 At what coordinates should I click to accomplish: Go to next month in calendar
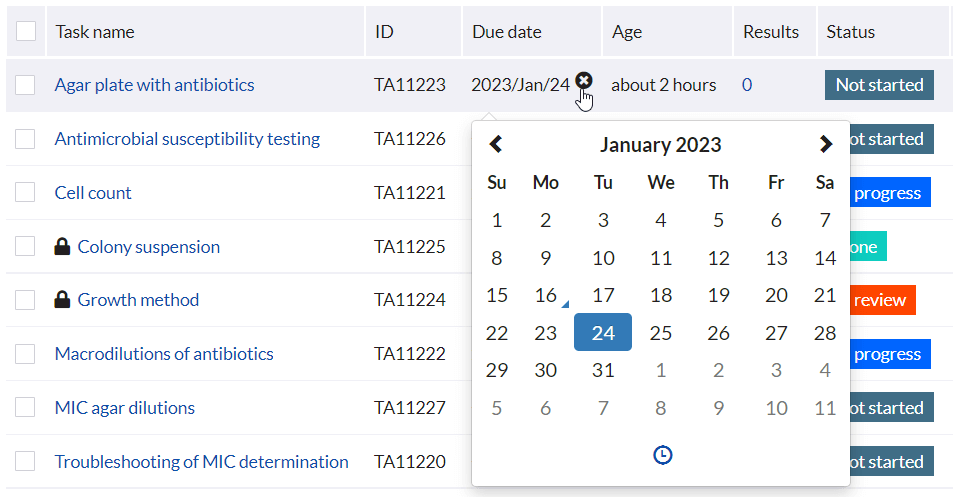click(x=825, y=144)
